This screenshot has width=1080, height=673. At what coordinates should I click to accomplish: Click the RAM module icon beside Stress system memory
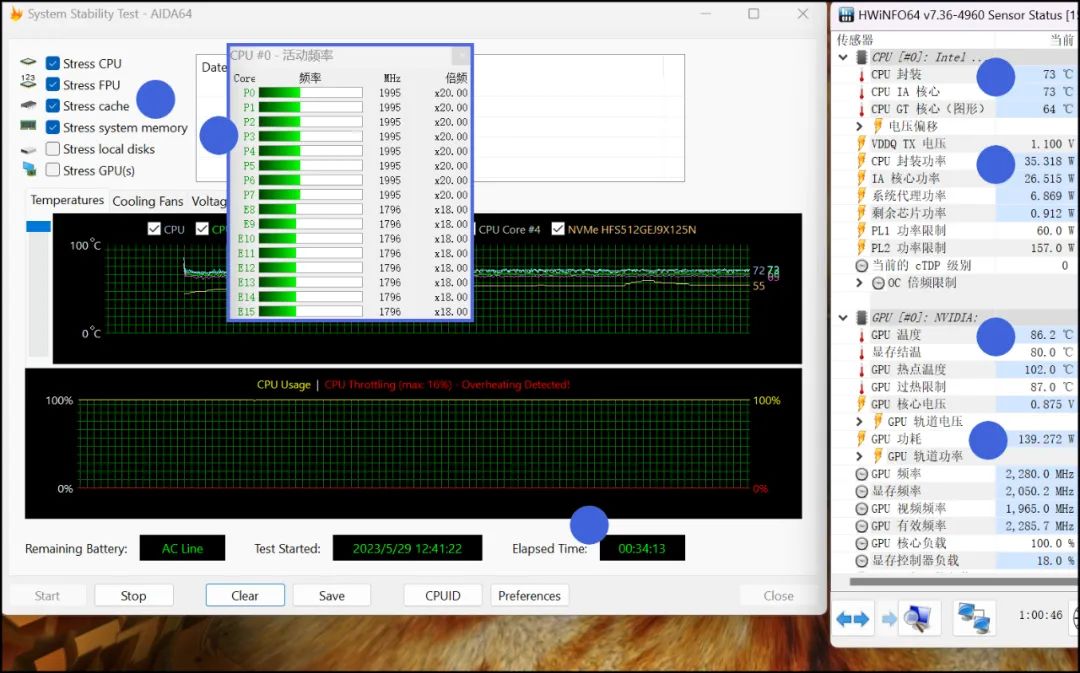click(x=28, y=127)
